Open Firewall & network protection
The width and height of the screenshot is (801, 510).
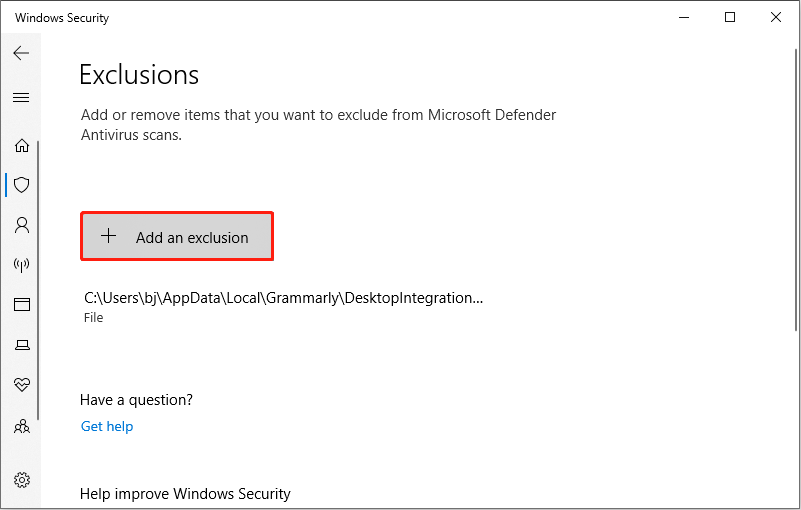(x=21, y=265)
